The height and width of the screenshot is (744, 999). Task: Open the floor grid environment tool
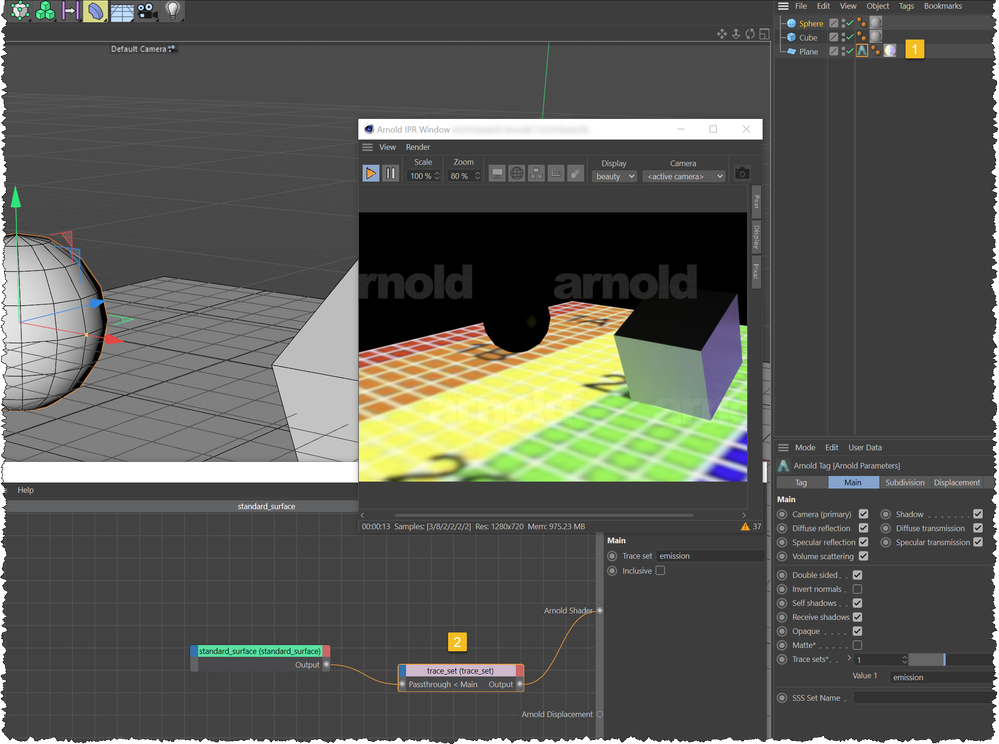(122, 11)
